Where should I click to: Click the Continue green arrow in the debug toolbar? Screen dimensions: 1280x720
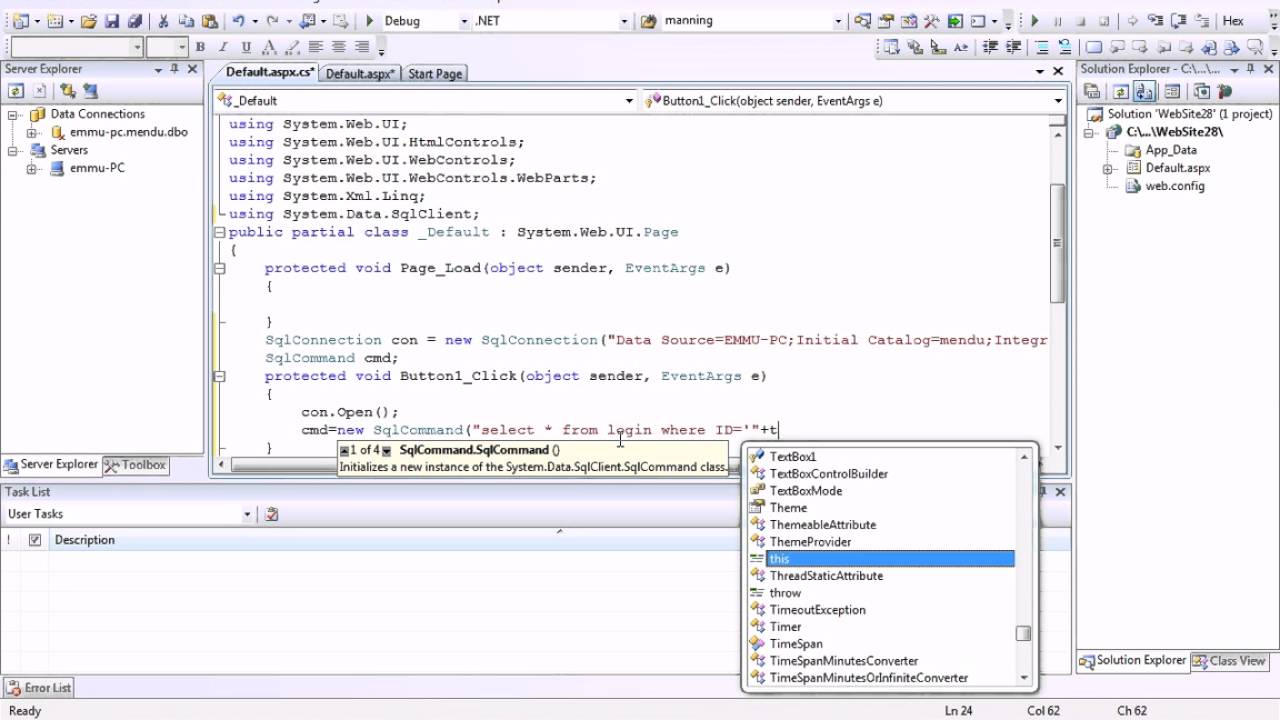tap(1035, 21)
